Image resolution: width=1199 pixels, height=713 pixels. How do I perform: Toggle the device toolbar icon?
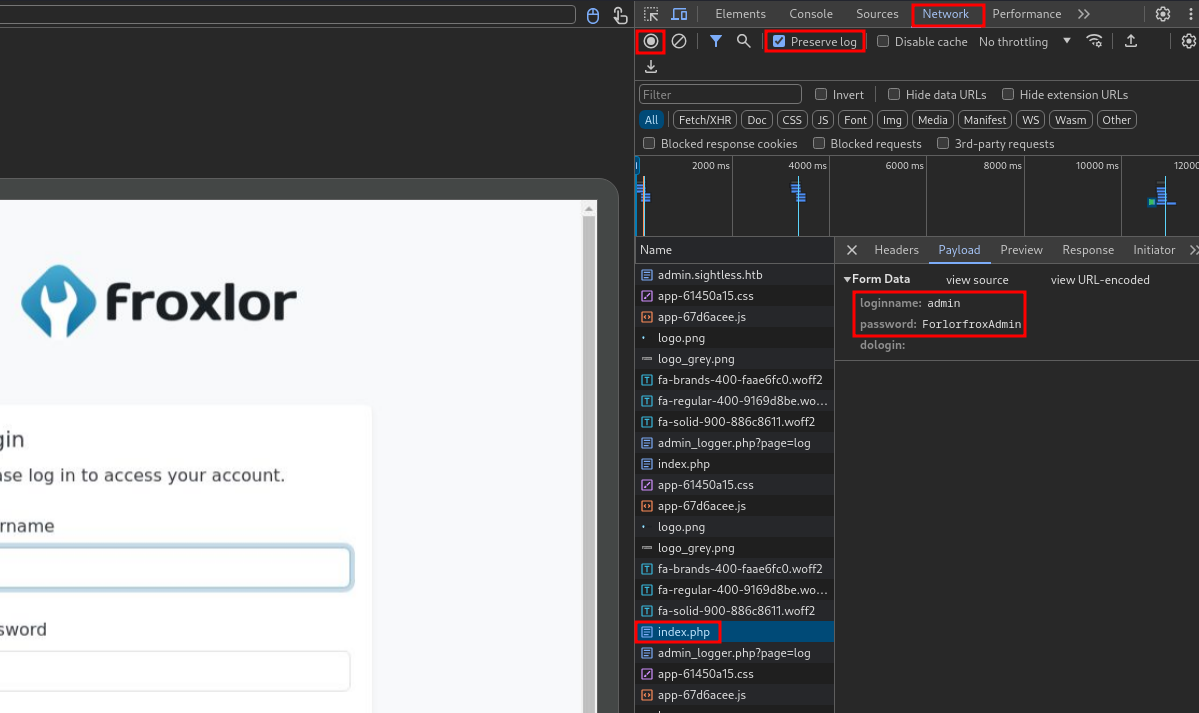(x=679, y=14)
